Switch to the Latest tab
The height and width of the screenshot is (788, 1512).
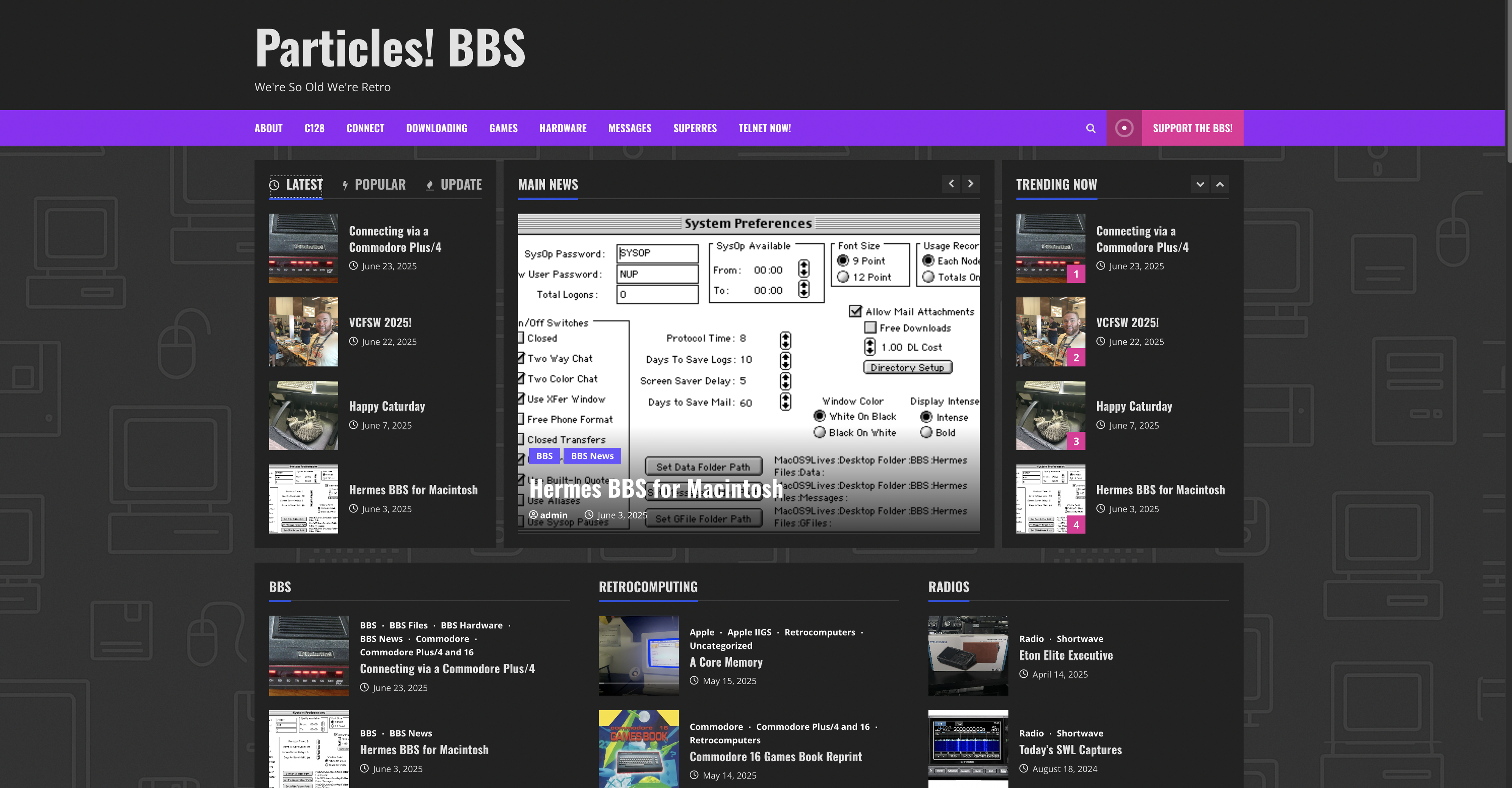(296, 185)
